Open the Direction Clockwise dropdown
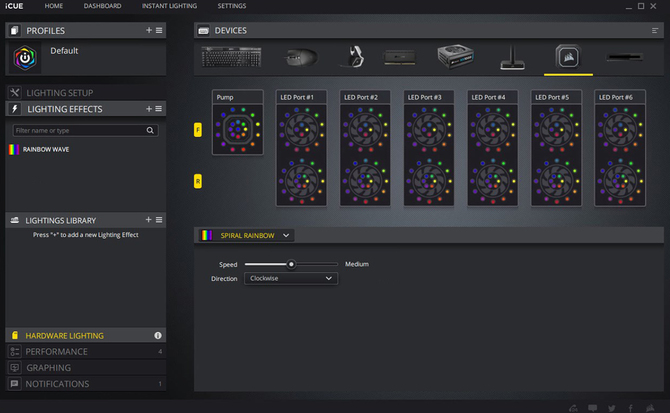 point(291,278)
